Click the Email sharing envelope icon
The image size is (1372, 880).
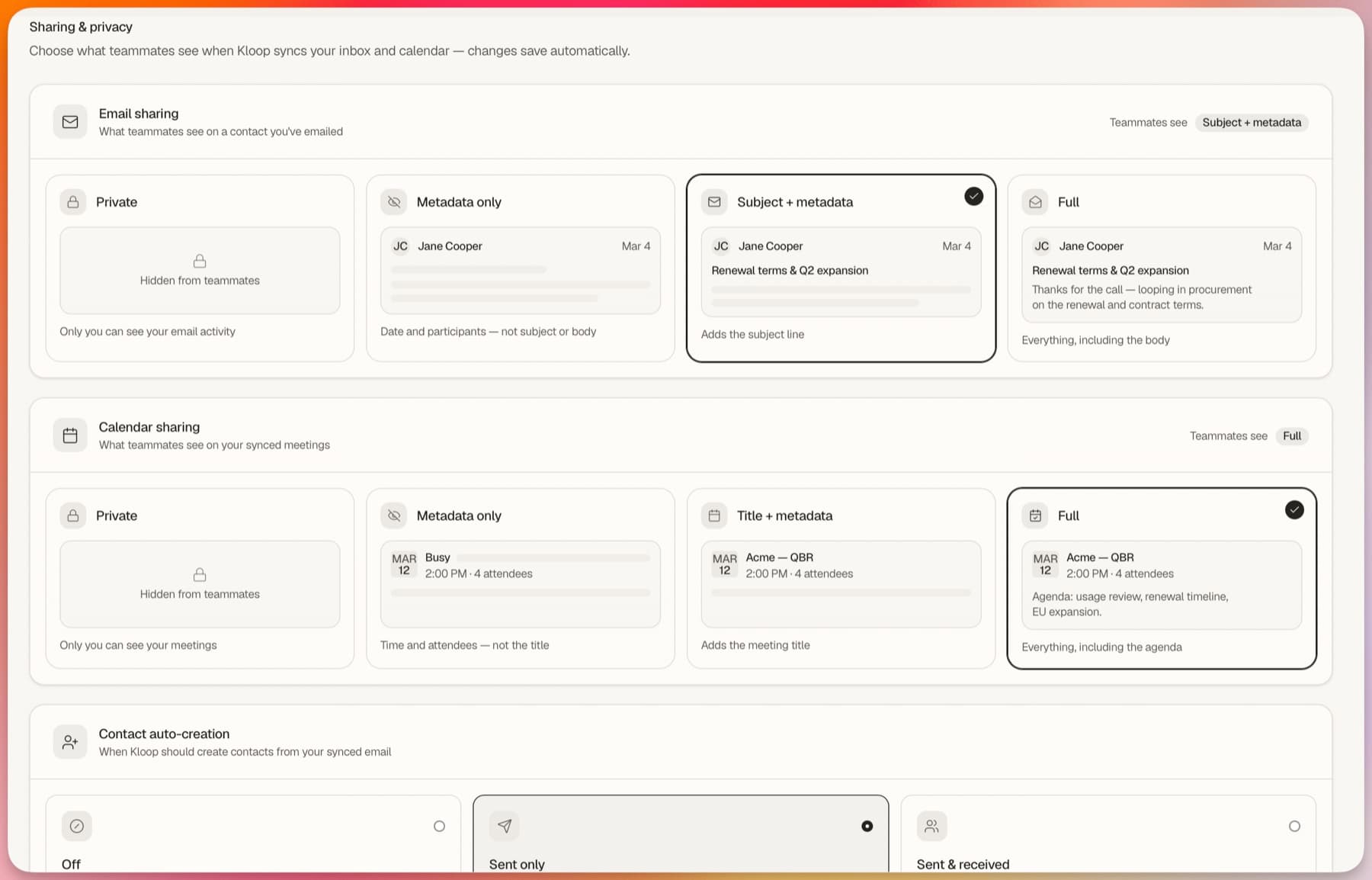pyautogui.click(x=70, y=122)
